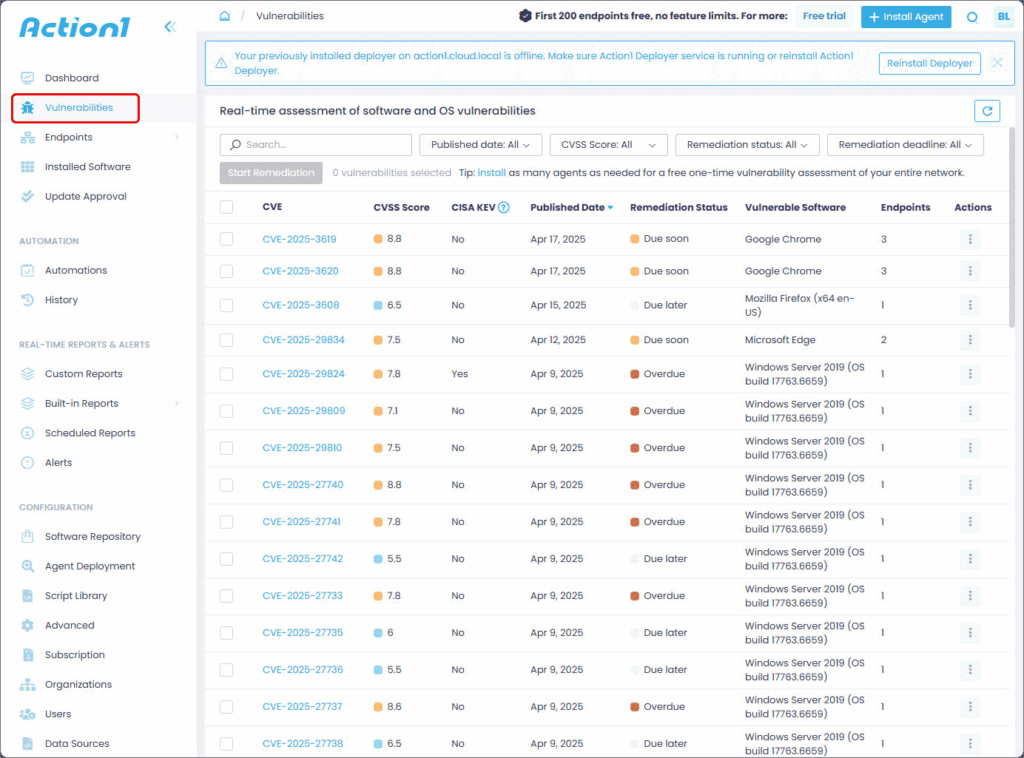Click the Reinstall Deployer button
This screenshot has width=1024, height=758.
(929, 63)
